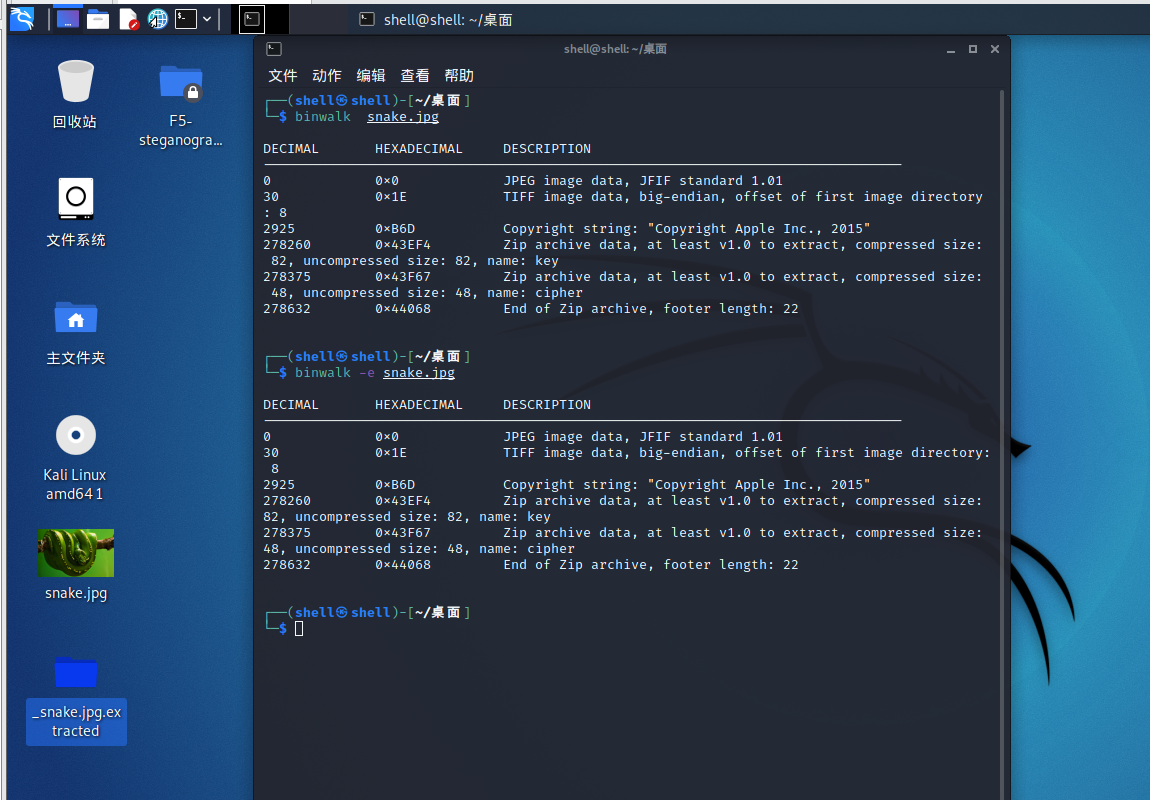Open the 动作 menu in the terminal
The image size is (1150, 800).
tap(326, 76)
